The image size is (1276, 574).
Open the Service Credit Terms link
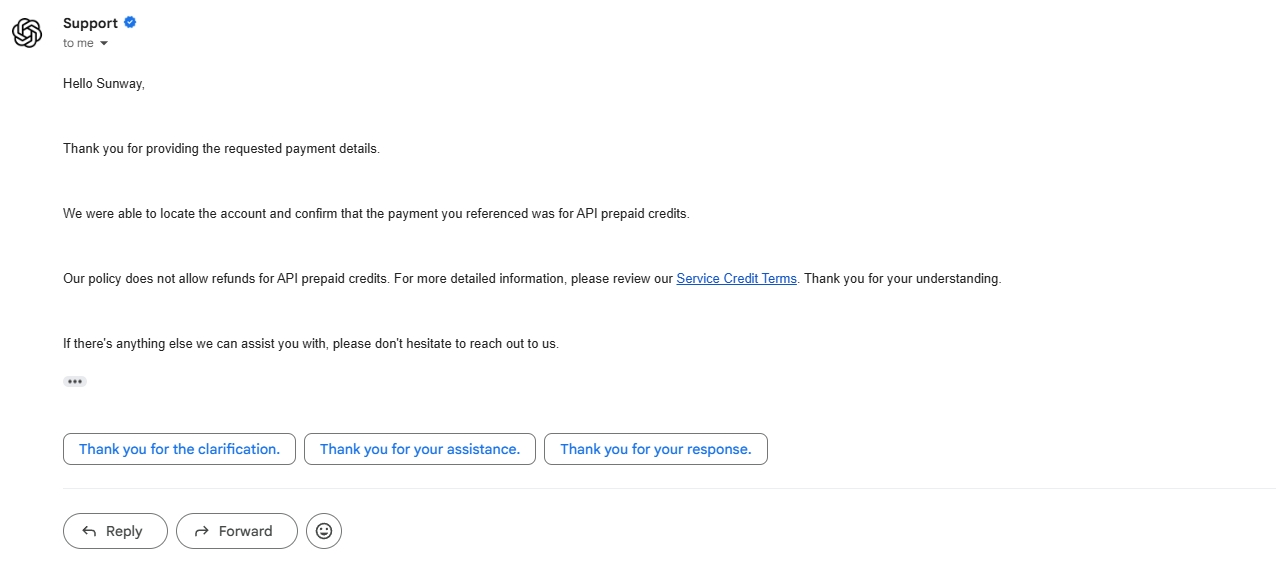coord(736,279)
